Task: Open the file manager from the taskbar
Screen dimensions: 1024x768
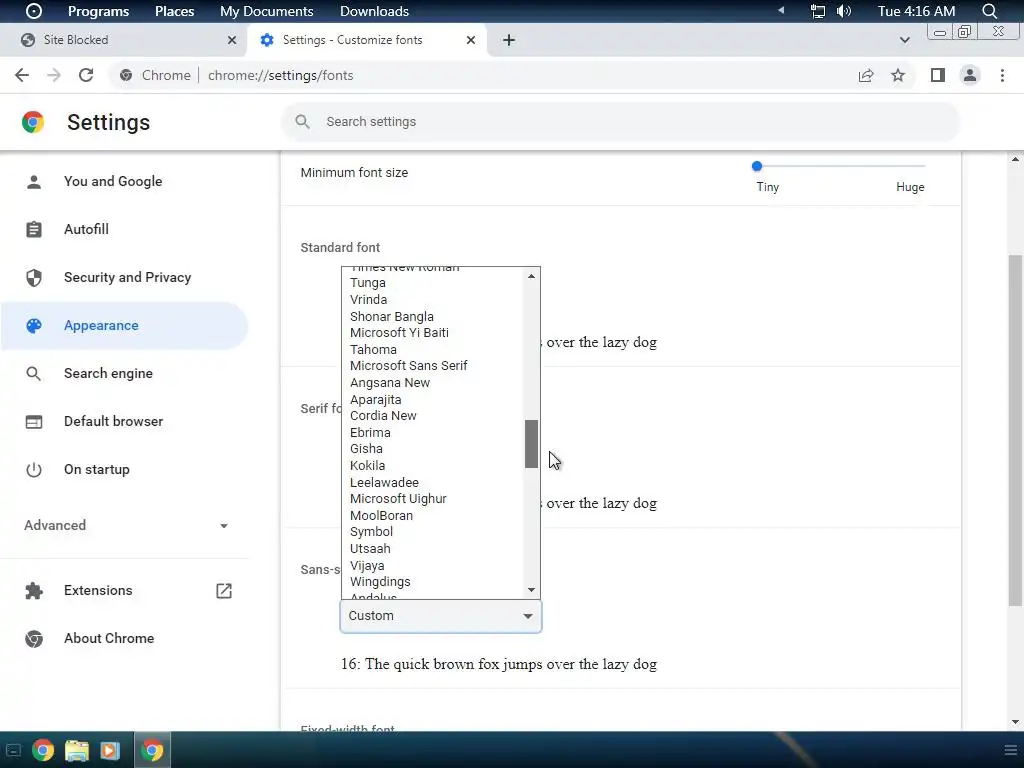Action: (76, 750)
